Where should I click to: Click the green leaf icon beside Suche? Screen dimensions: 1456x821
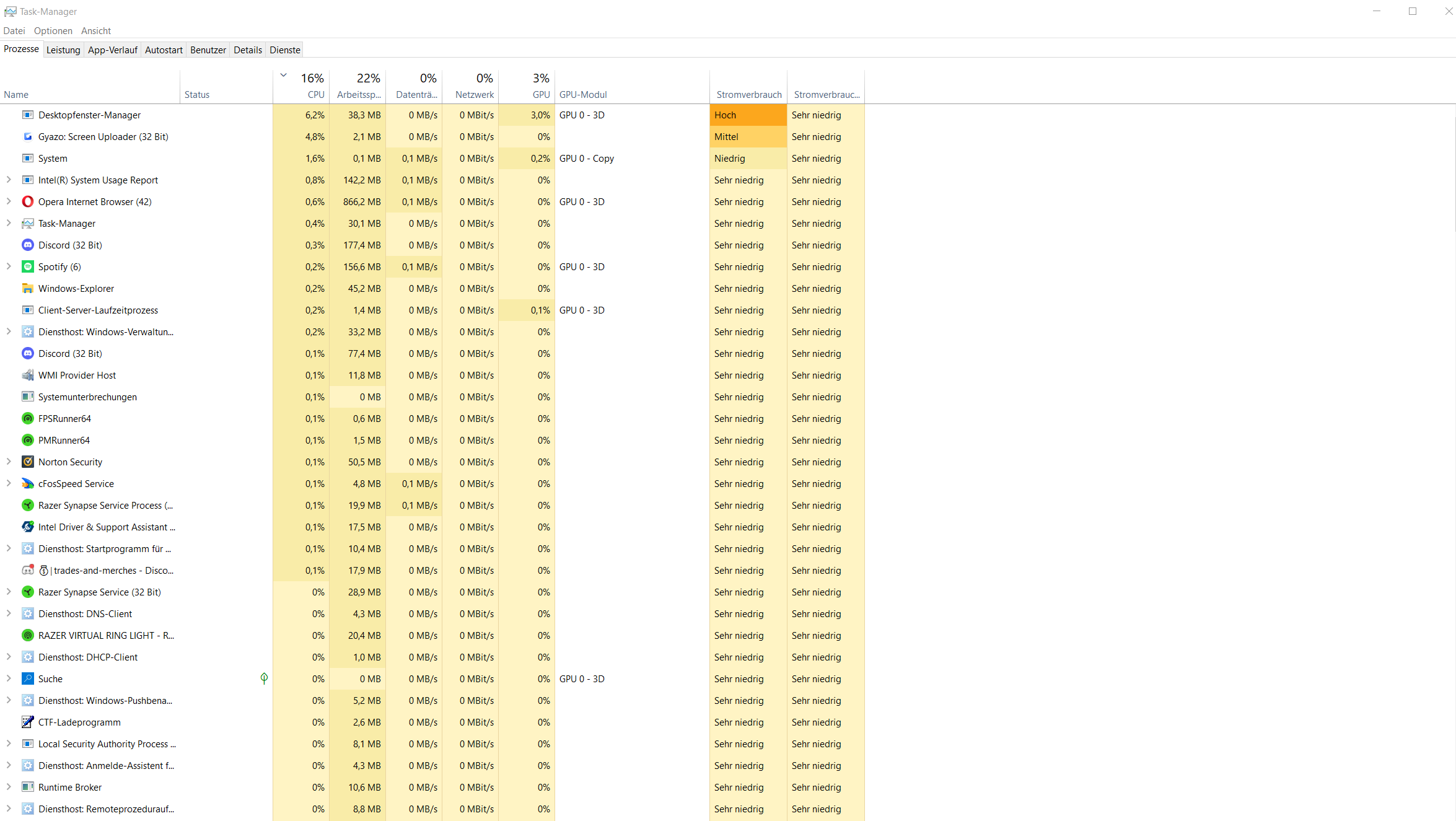tap(264, 678)
